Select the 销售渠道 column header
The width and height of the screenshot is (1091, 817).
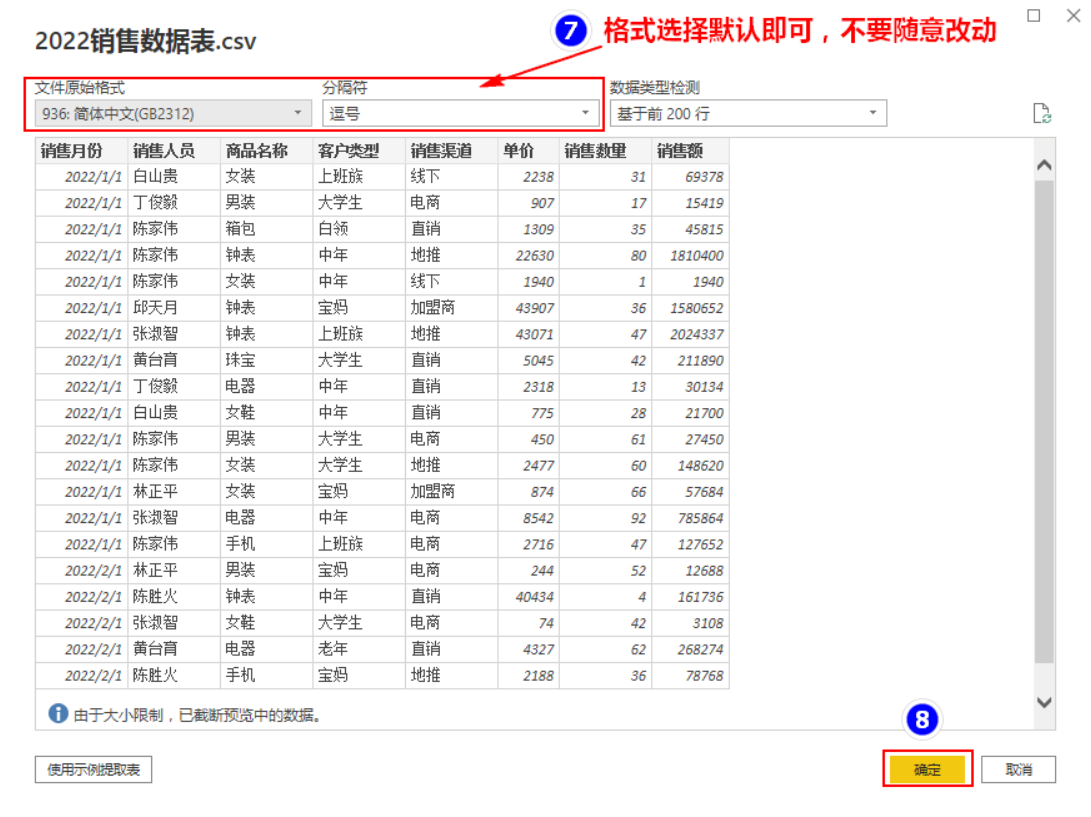pos(452,151)
